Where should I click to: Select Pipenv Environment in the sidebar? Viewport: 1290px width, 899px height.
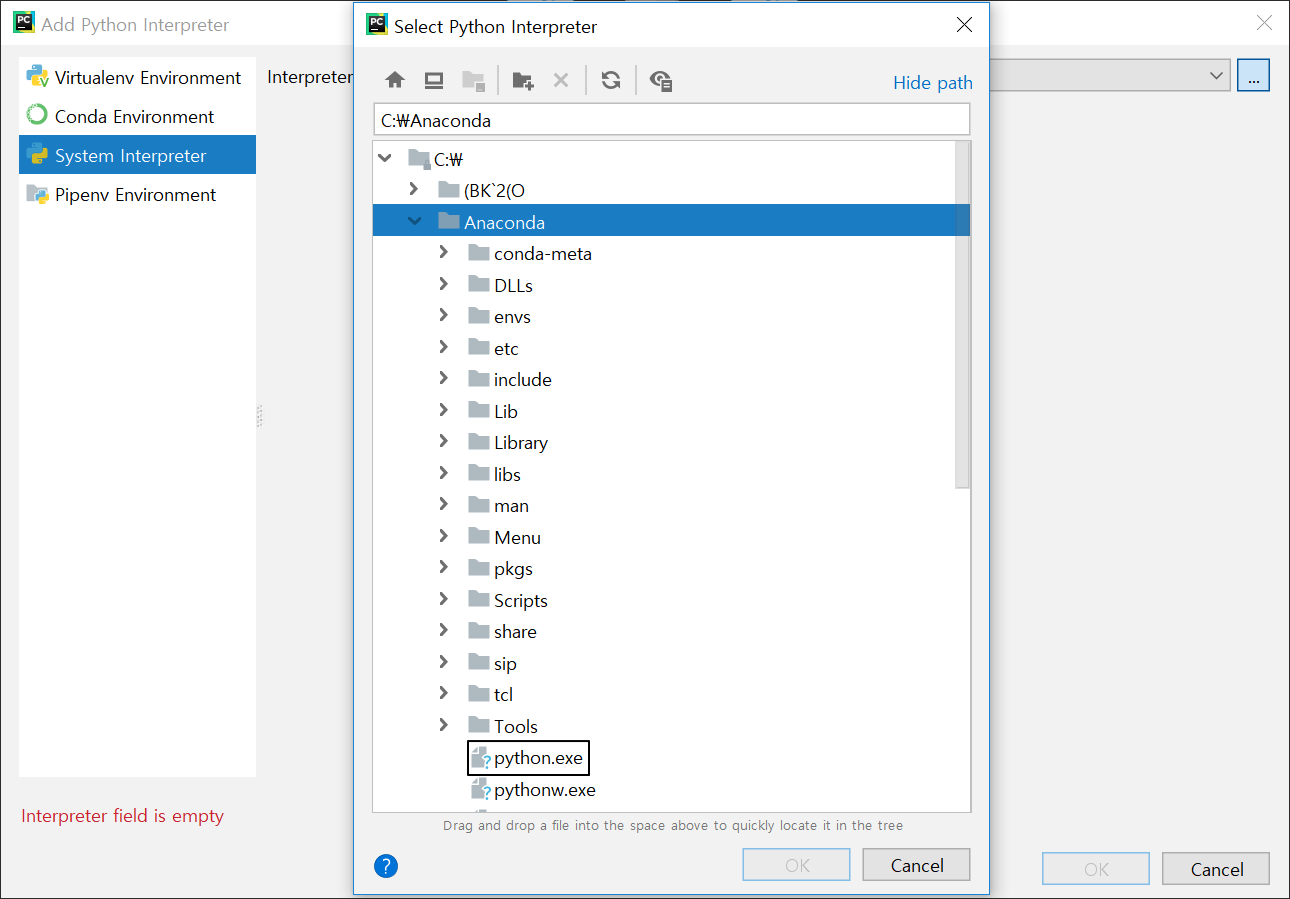click(x=137, y=194)
